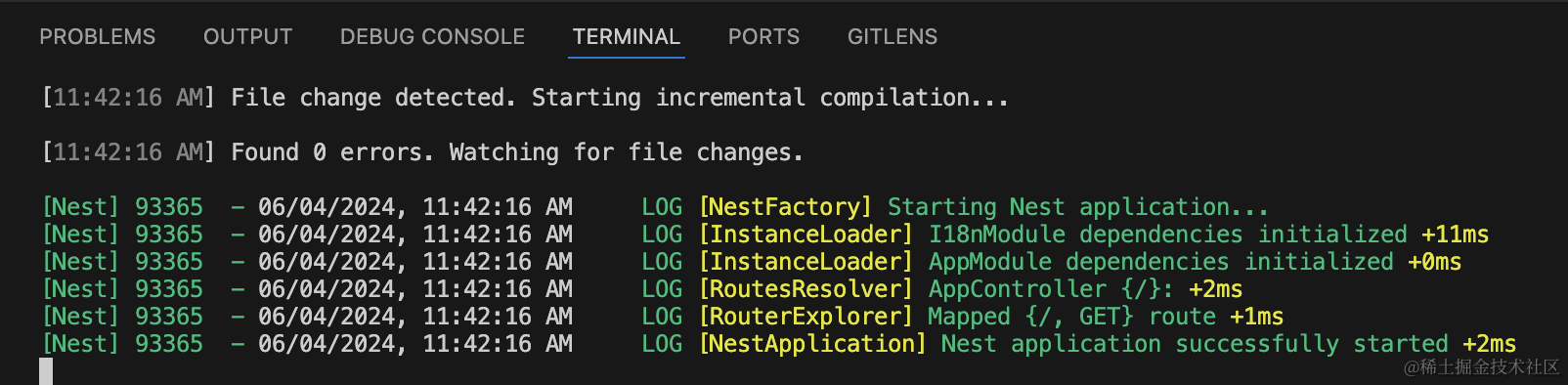Click the I18nModule dependencies initialized line
1568x385 pixels.
click(x=765, y=235)
